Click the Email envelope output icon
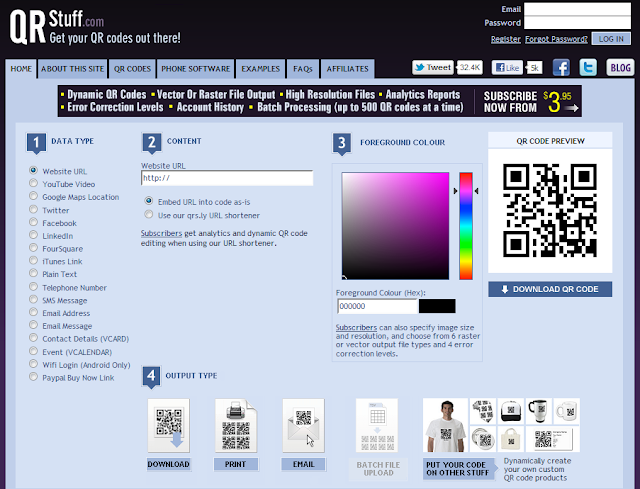 [x=303, y=425]
